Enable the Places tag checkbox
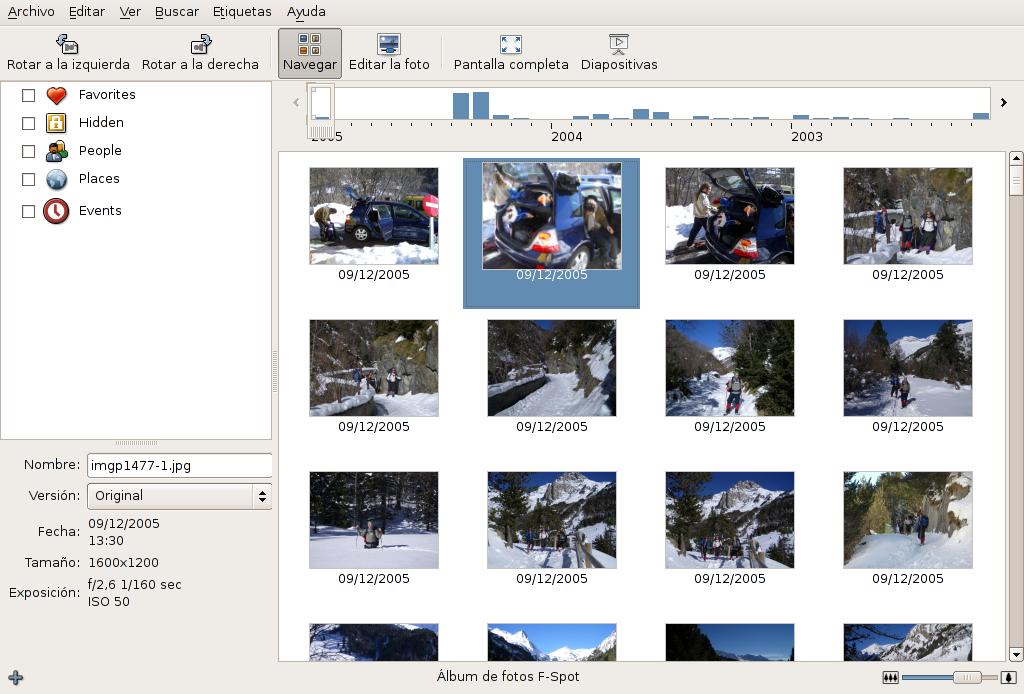The image size is (1024, 694). tap(28, 179)
